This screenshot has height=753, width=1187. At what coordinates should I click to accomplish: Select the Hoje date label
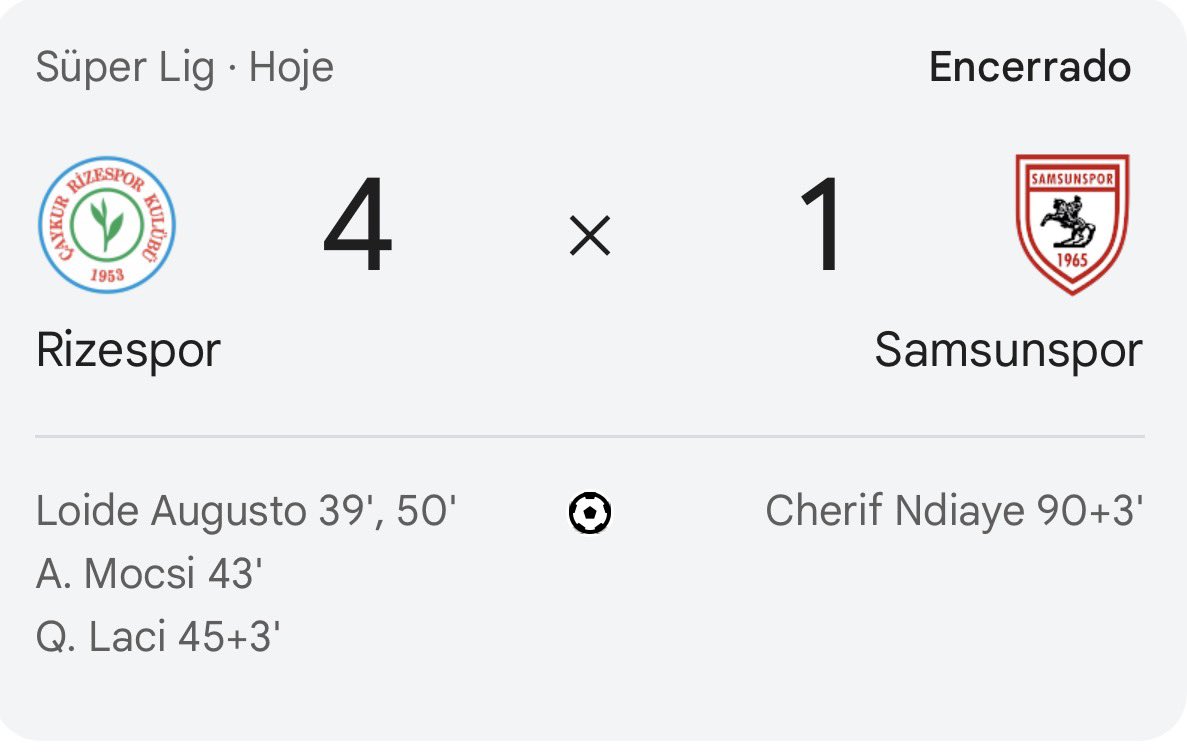291,68
